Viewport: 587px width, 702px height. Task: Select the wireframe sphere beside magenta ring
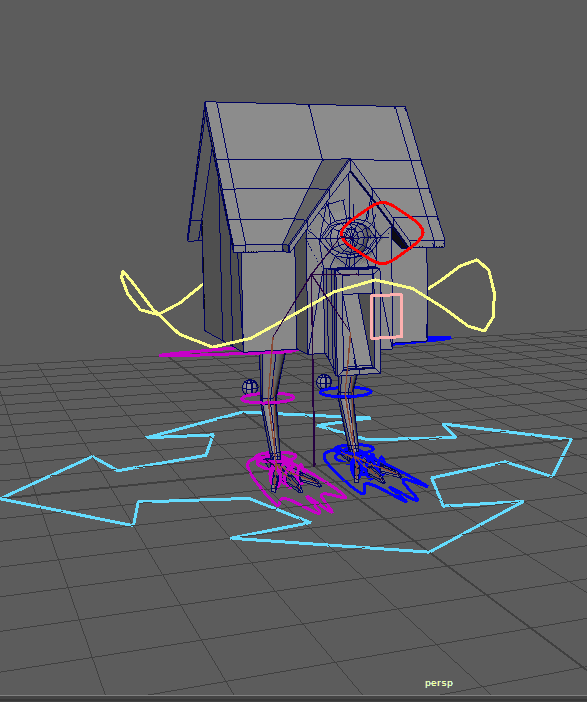coord(250,387)
